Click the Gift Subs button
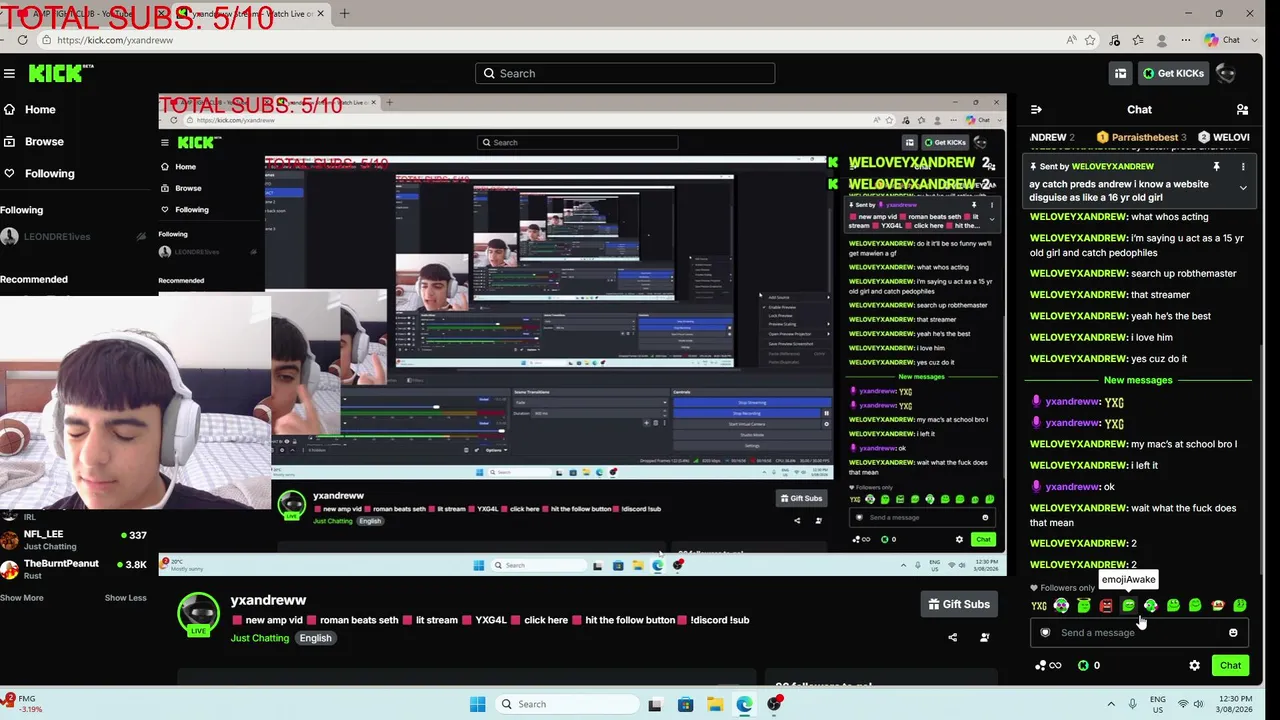1280x720 pixels. click(958, 604)
